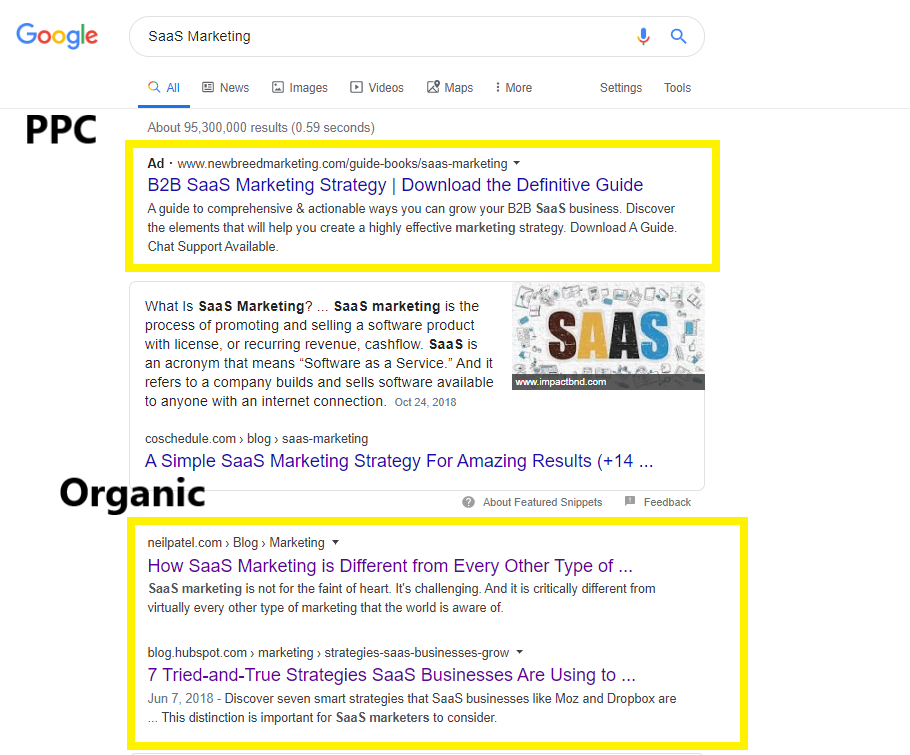Viewport: 910px width, 755px height.
Task: Click the Feedback flag icon
Action: click(x=630, y=502)
